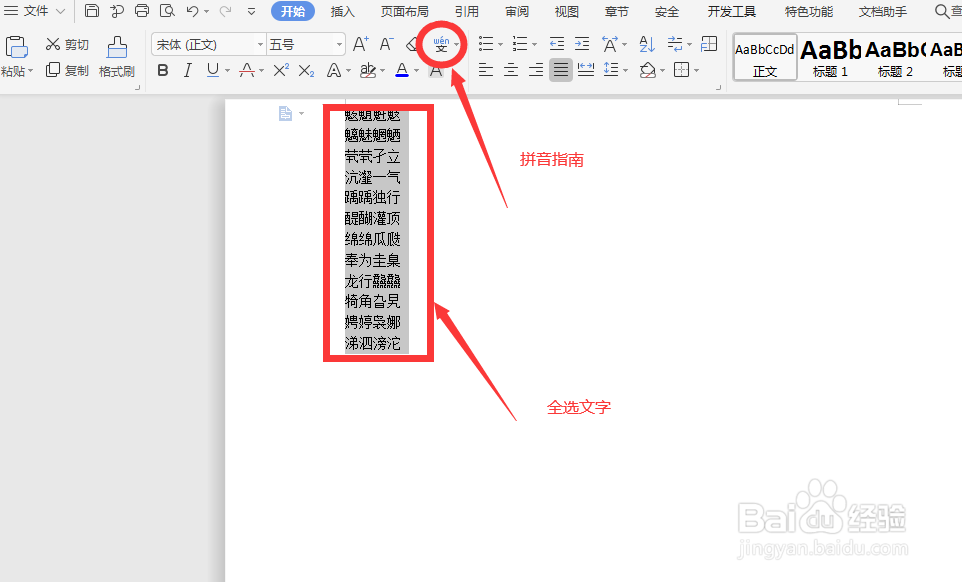Toggle center alignment
The height and width of the screenshot is (582, 962).
pos(509,69)
